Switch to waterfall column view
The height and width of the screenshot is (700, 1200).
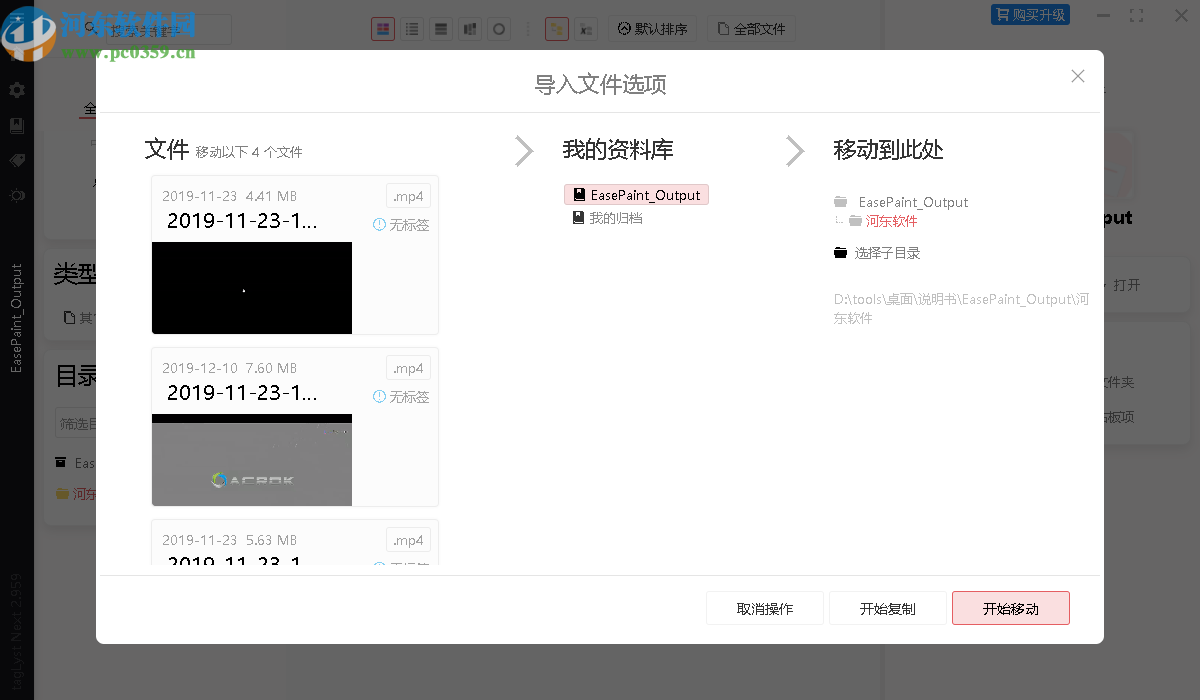tap(470, 29)
